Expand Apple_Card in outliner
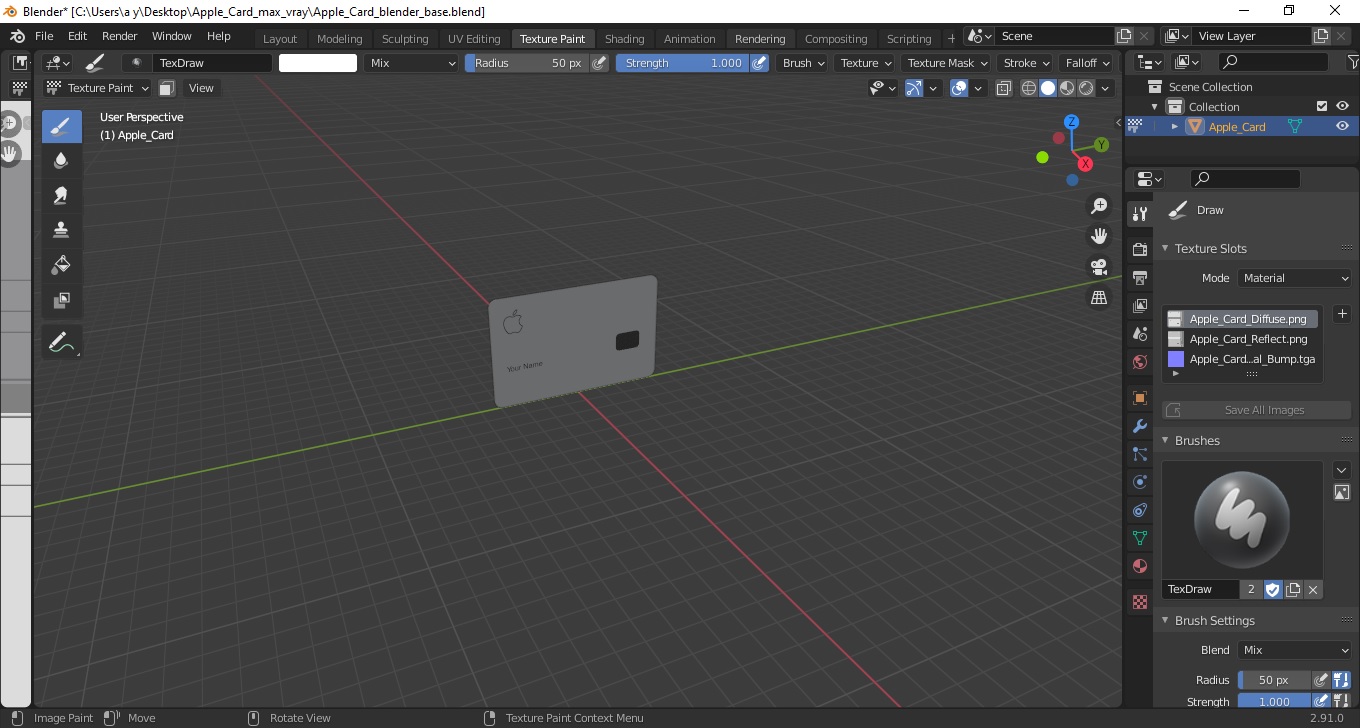This screenshot has width=1360, height=728. pyautogui.click(x=1175, y=126)
